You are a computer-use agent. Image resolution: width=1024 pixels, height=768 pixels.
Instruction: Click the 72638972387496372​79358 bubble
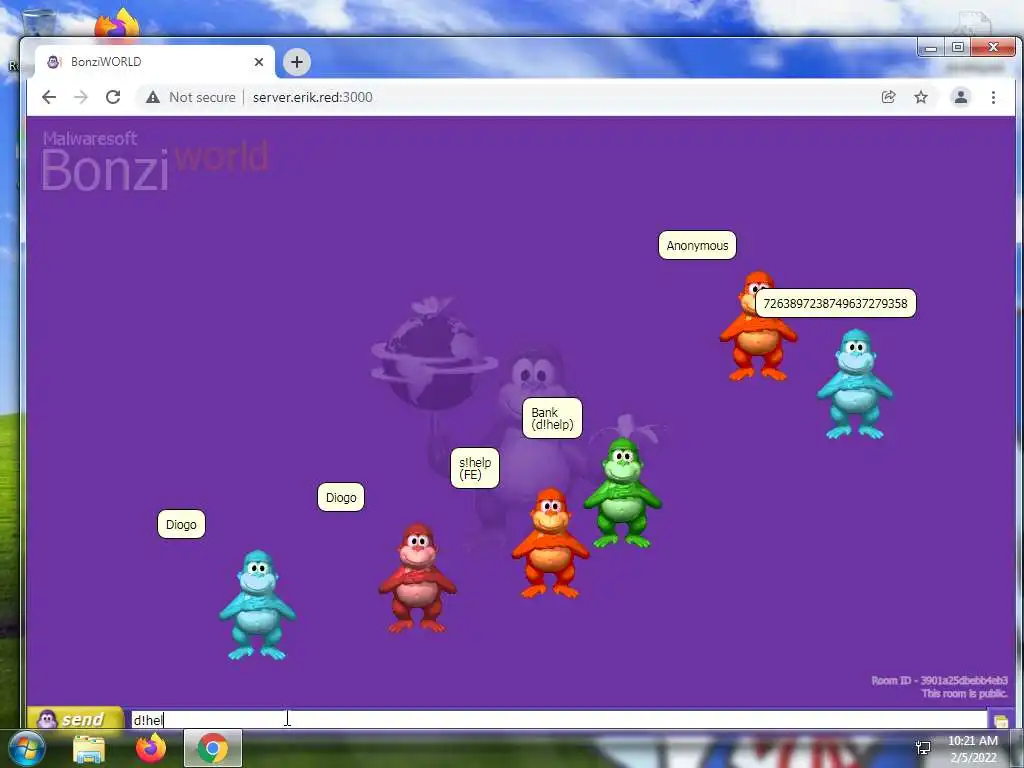pyautogui.click(x=835, y=303)
